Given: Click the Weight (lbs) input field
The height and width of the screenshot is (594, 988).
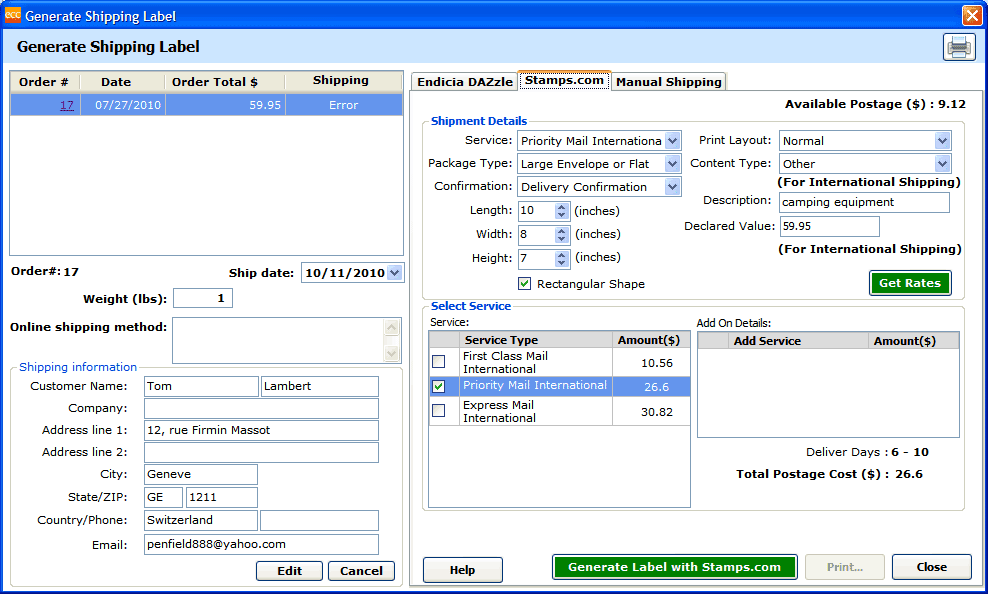Looking at the screenshot, I should pos(203,298).
